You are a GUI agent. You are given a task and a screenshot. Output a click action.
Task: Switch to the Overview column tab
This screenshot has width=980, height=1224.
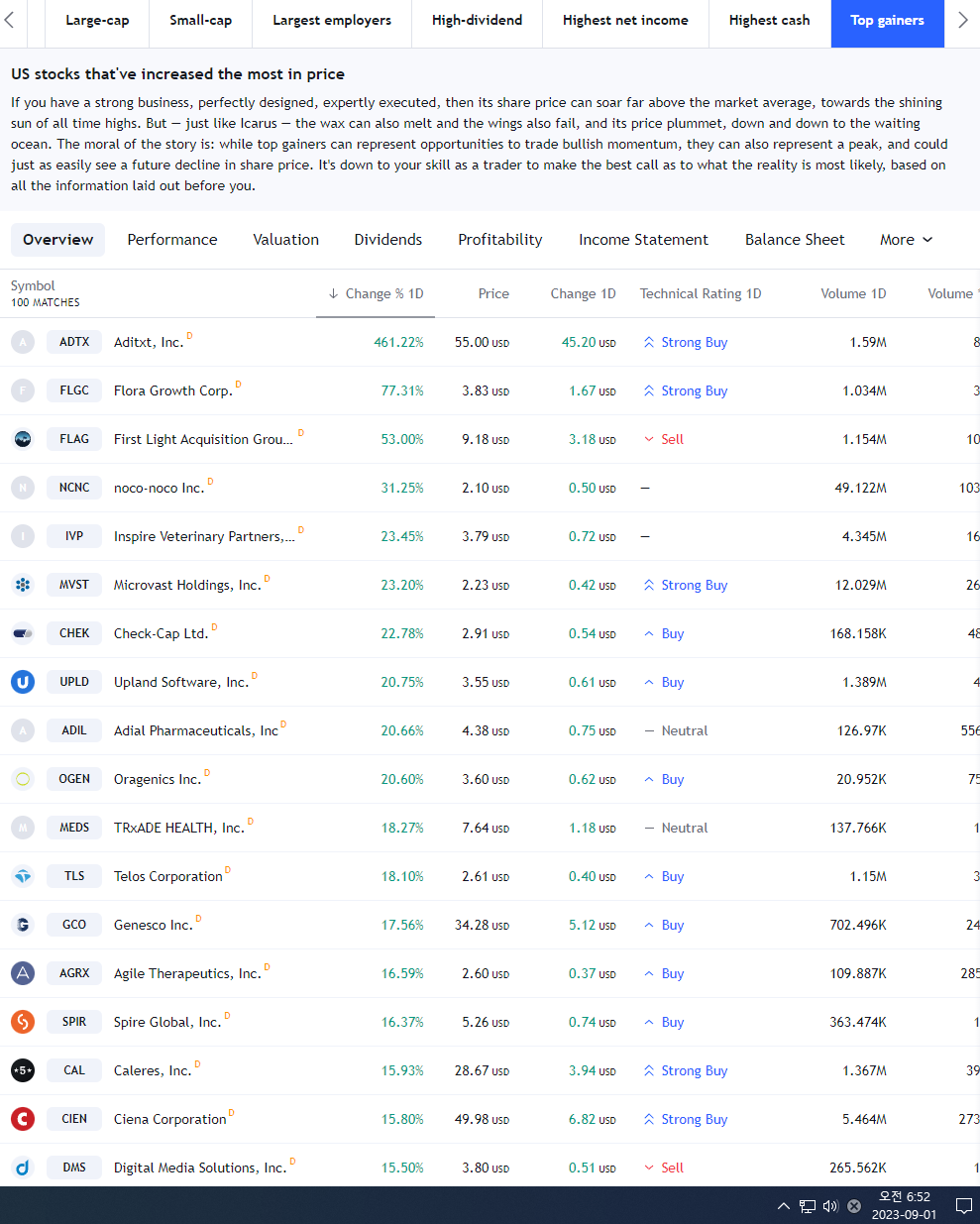[57, 240]
